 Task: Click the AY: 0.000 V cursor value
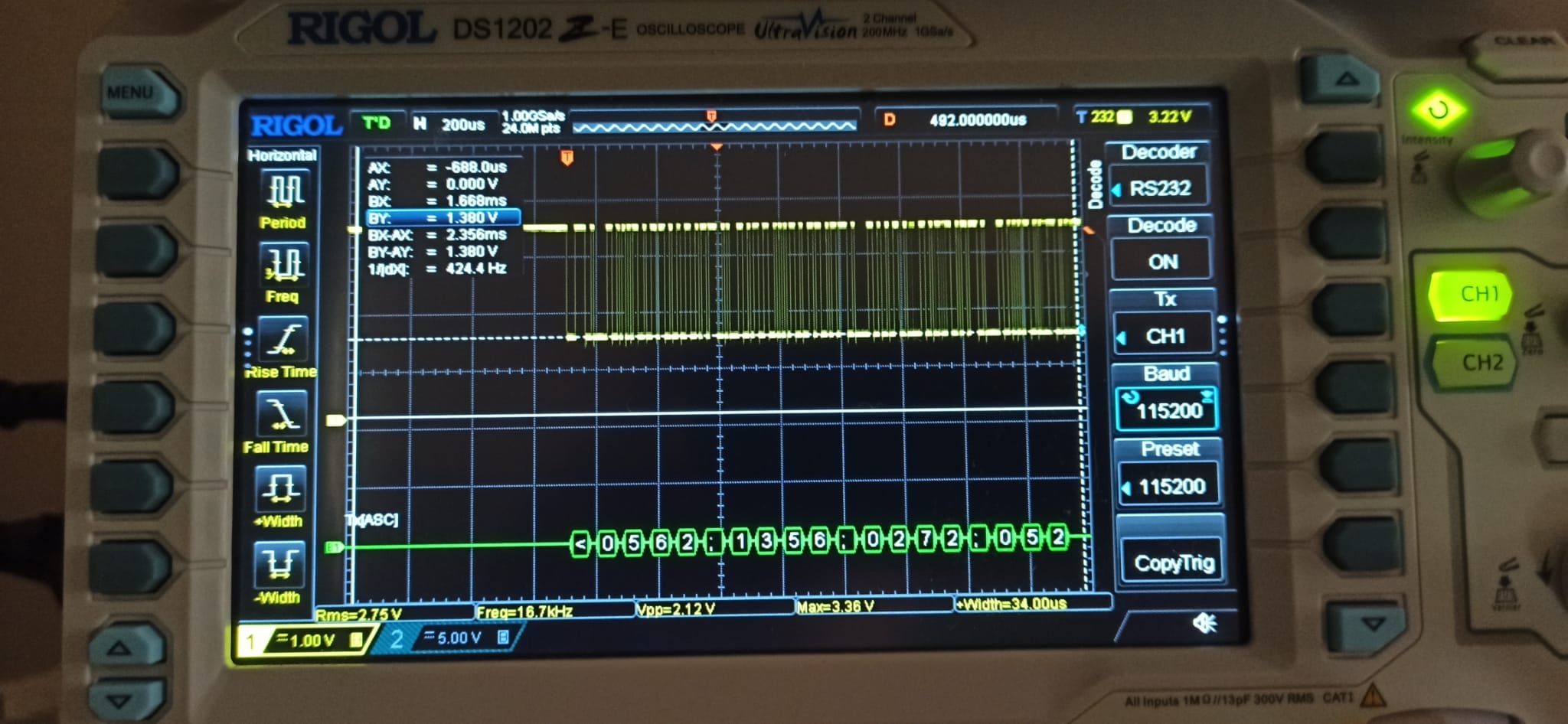click(472, 184)
